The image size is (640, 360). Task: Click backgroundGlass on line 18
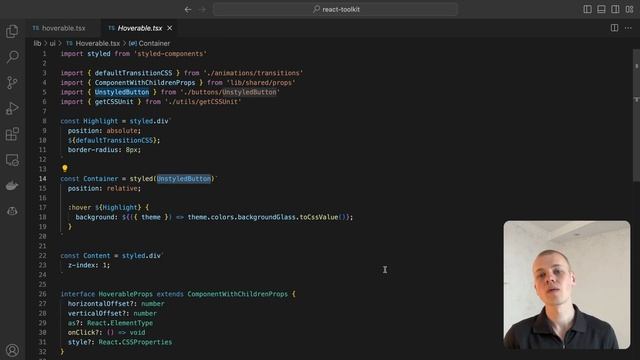tap(267, 217)
